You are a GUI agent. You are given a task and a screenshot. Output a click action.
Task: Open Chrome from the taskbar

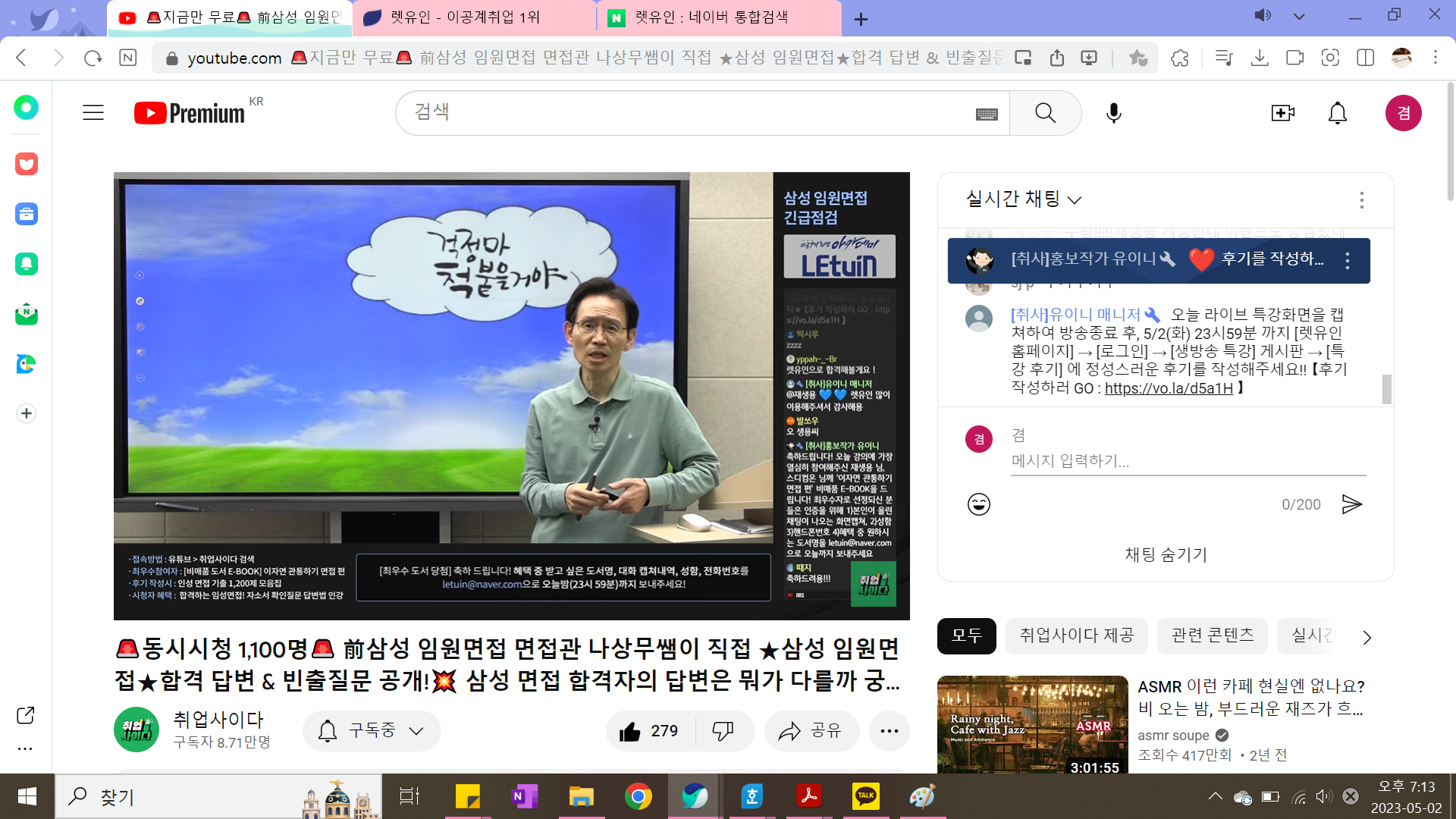[638, 796]
